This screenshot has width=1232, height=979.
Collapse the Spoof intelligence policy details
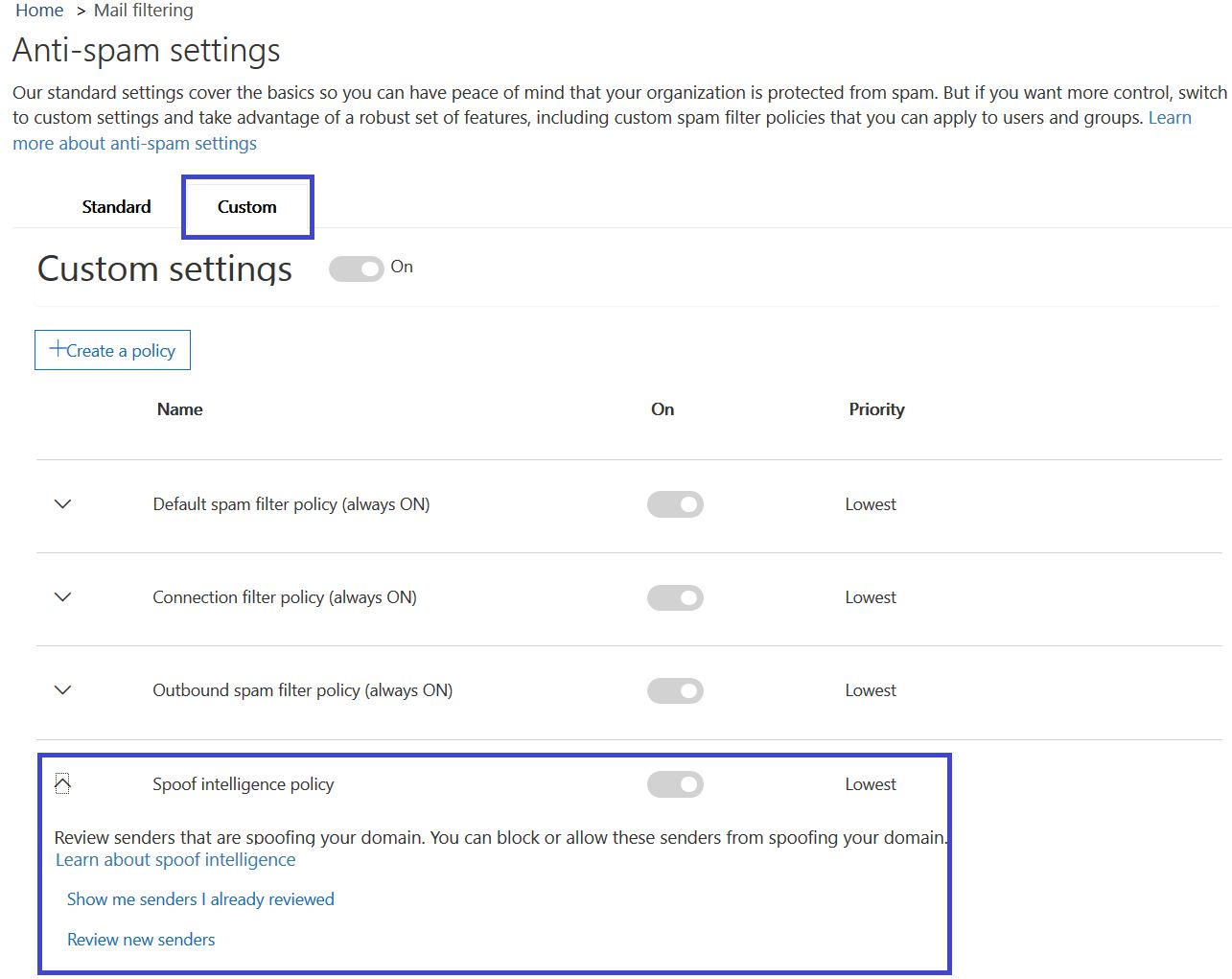pyautogui.click(x=63, y=782)
